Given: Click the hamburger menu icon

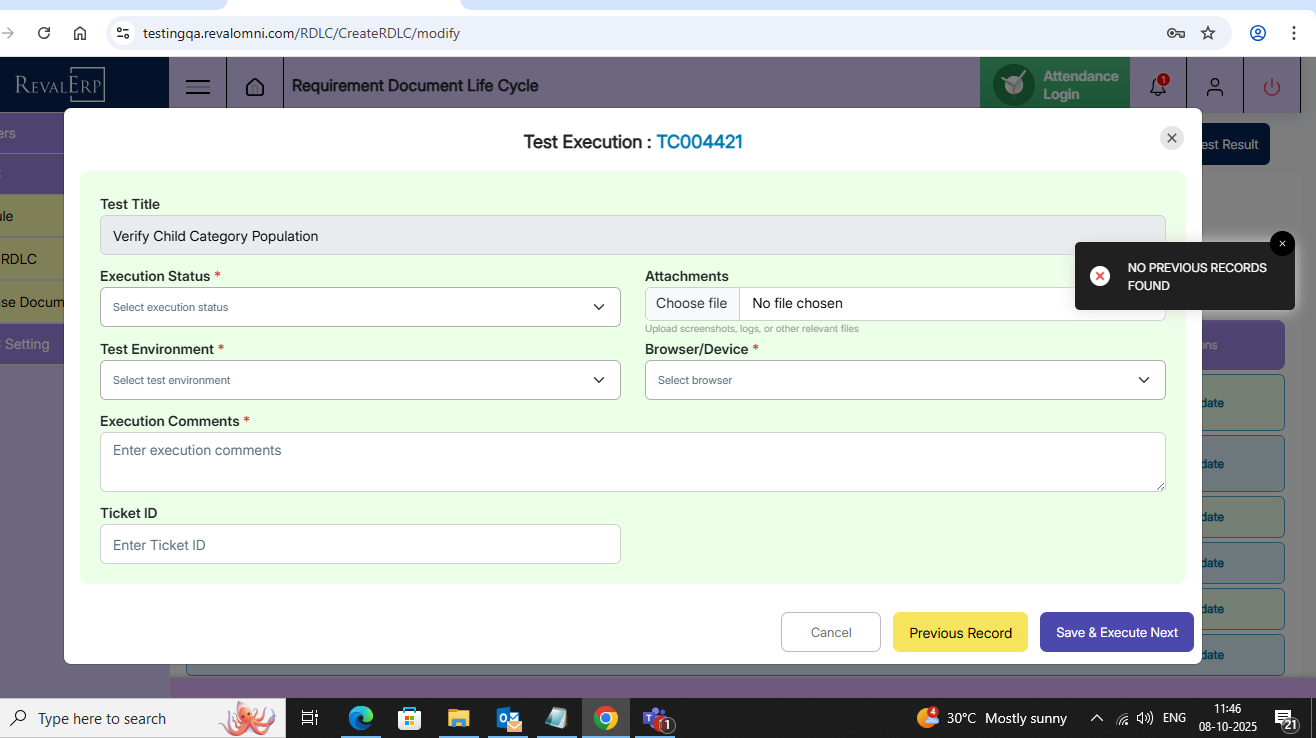Looking at the screenshot, I should 198,87.
